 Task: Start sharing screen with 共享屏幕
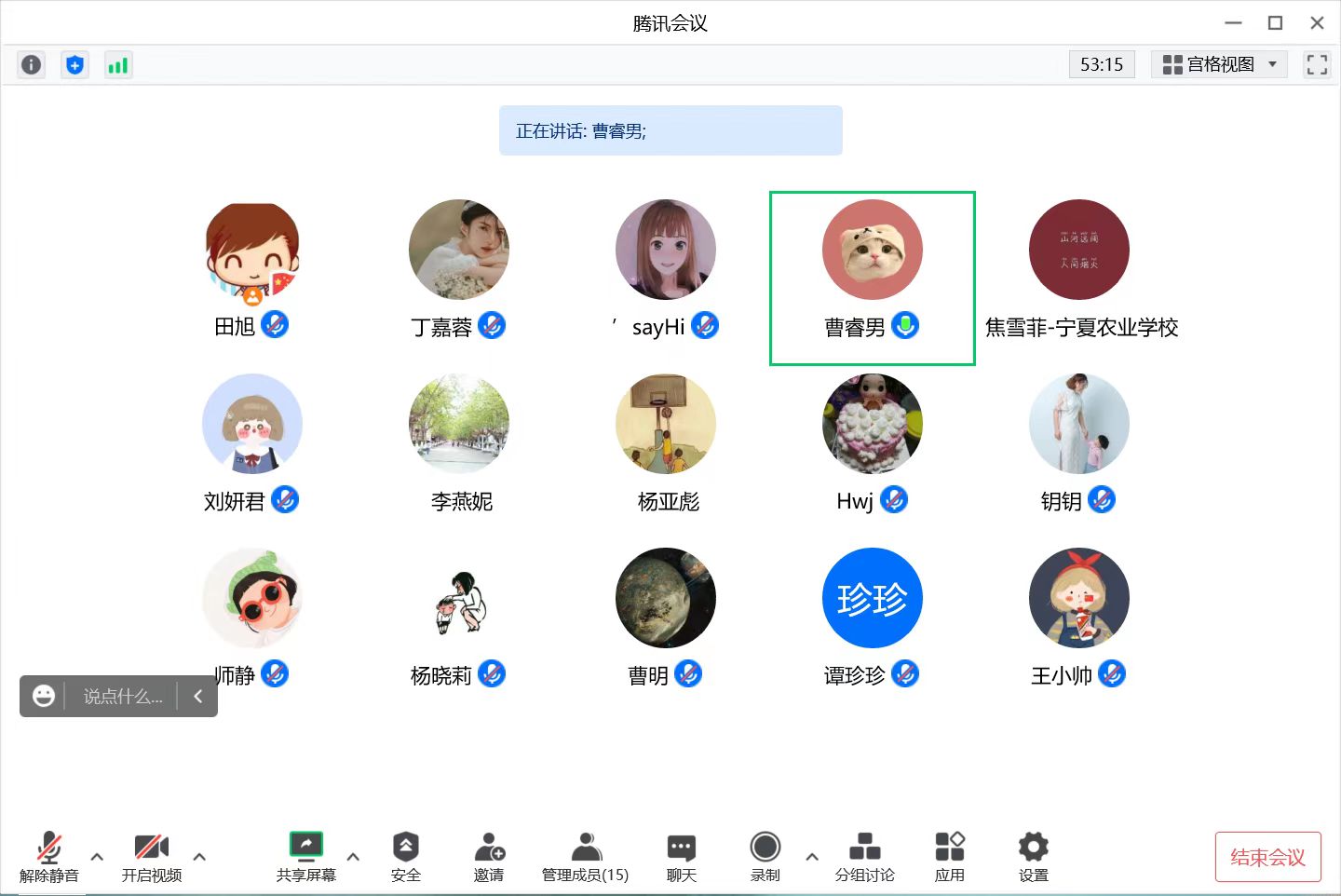pyautogui.click(x=306, y=857)
